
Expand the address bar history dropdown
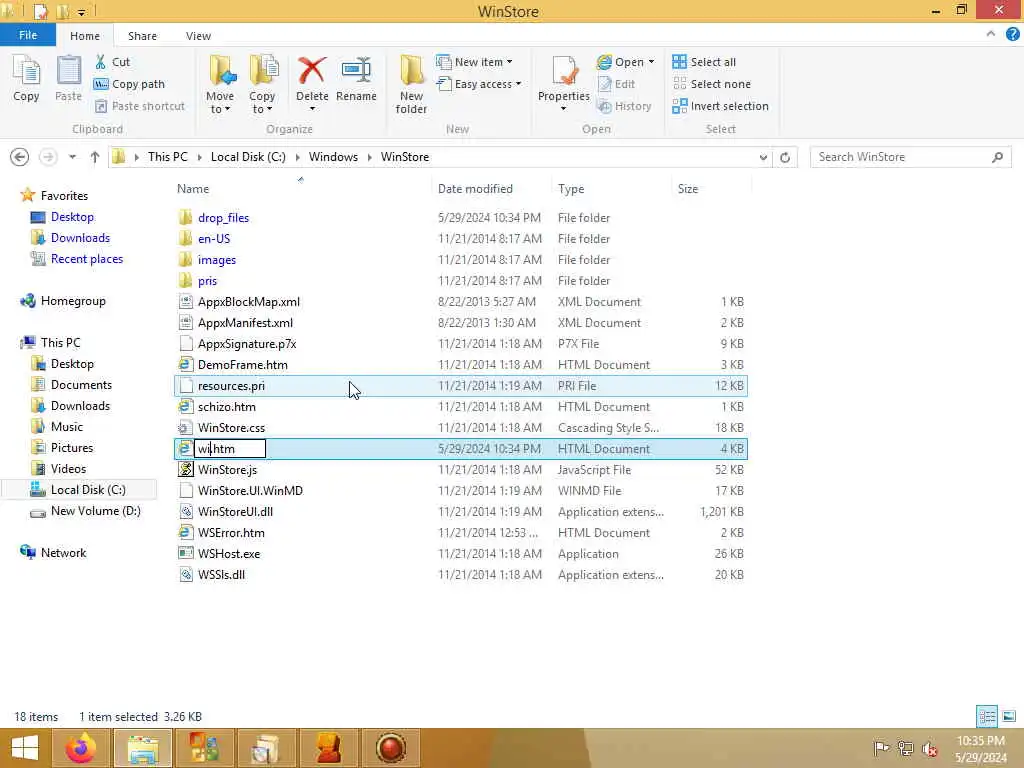pos(763,157)
